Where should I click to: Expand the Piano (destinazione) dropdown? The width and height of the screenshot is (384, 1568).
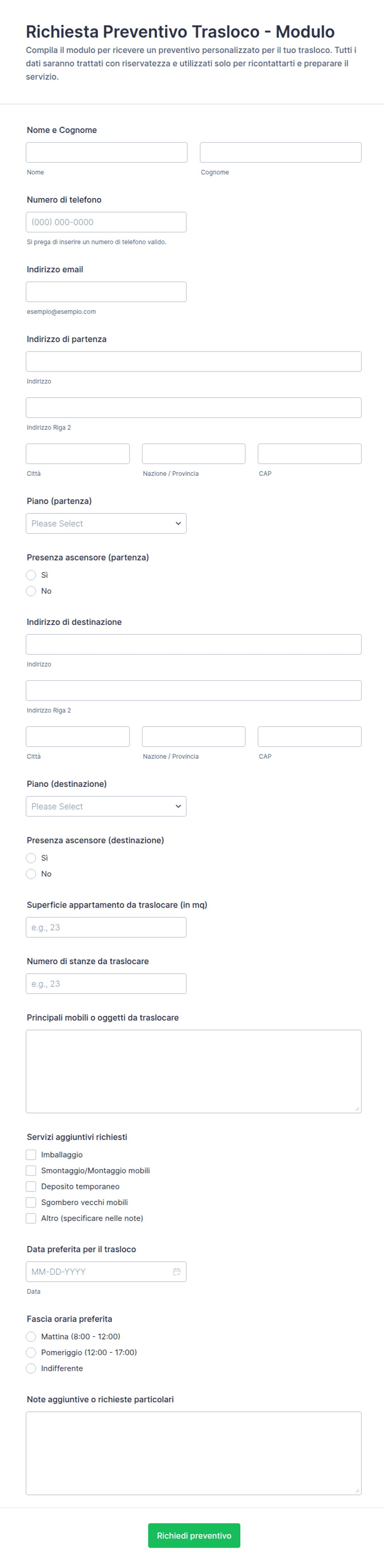click(x=106, y=806)
